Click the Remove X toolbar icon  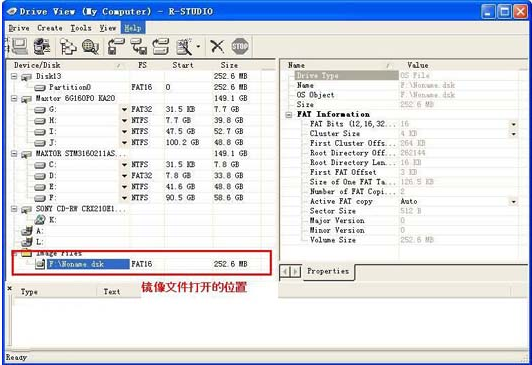pyautogui.click(x=217, y=46)
